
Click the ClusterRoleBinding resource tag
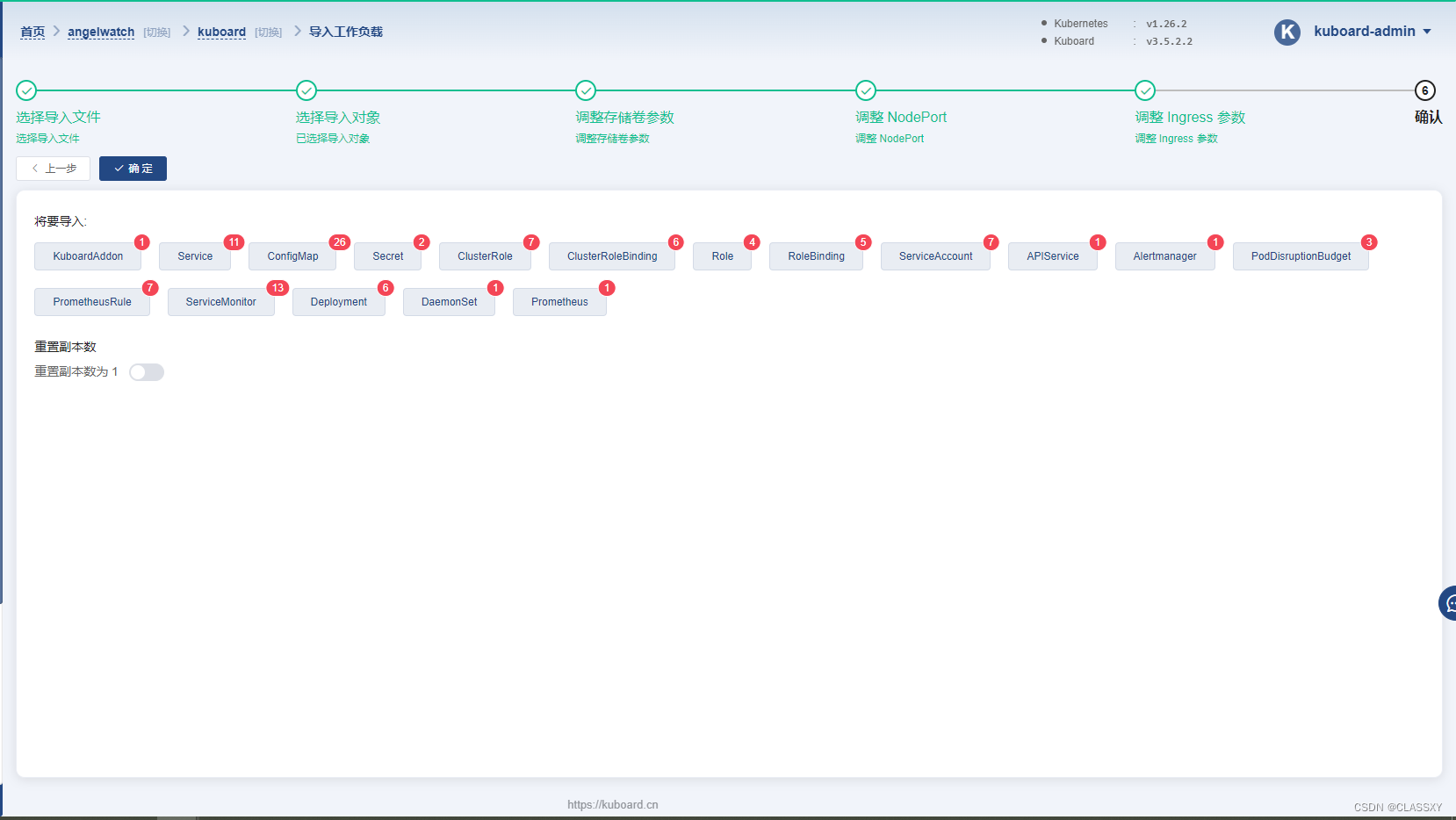click(x=612, y=256)
